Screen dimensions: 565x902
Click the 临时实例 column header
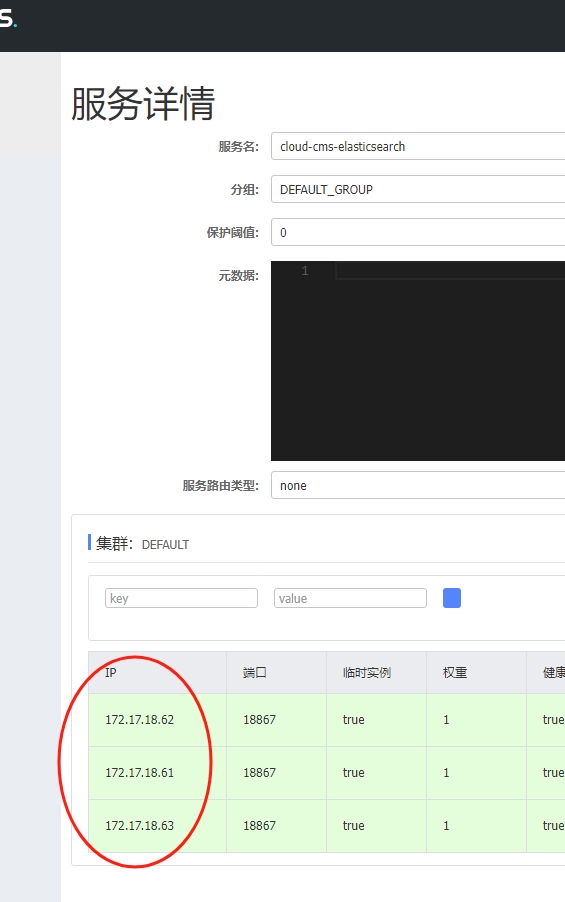tap(377, 672)
